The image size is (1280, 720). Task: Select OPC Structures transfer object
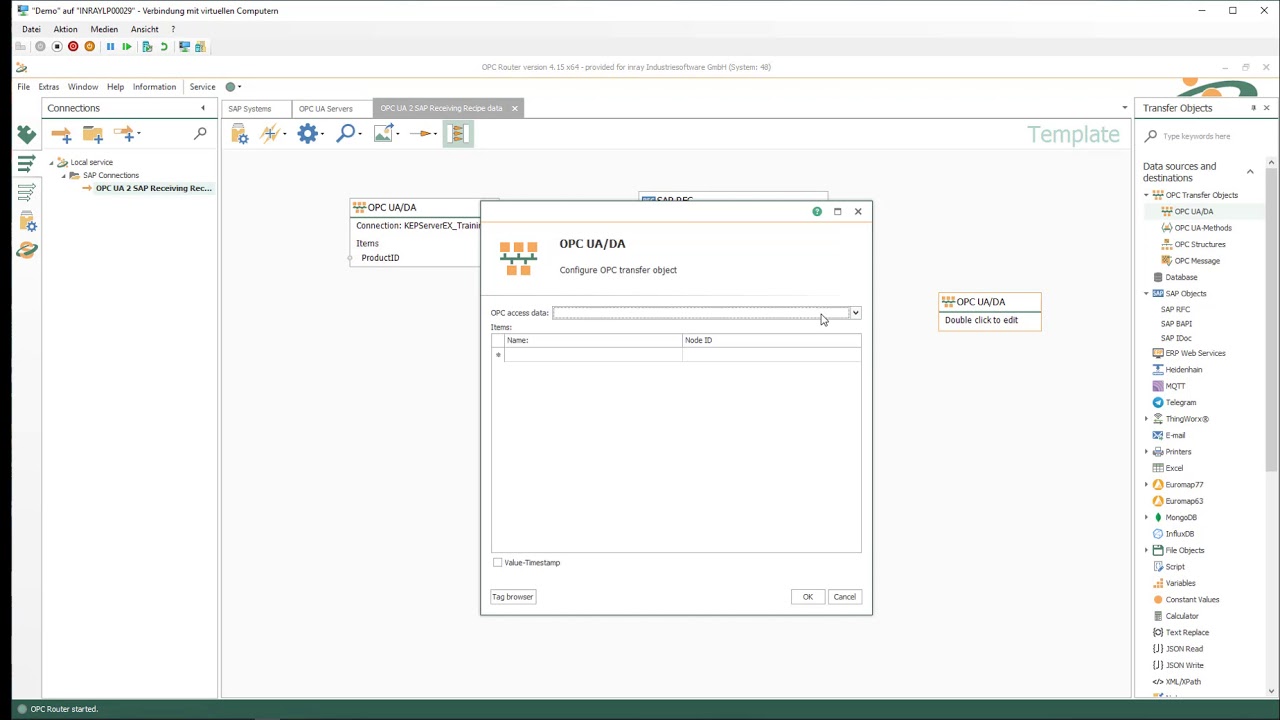pyautogui.click(x=1193, y=244)
